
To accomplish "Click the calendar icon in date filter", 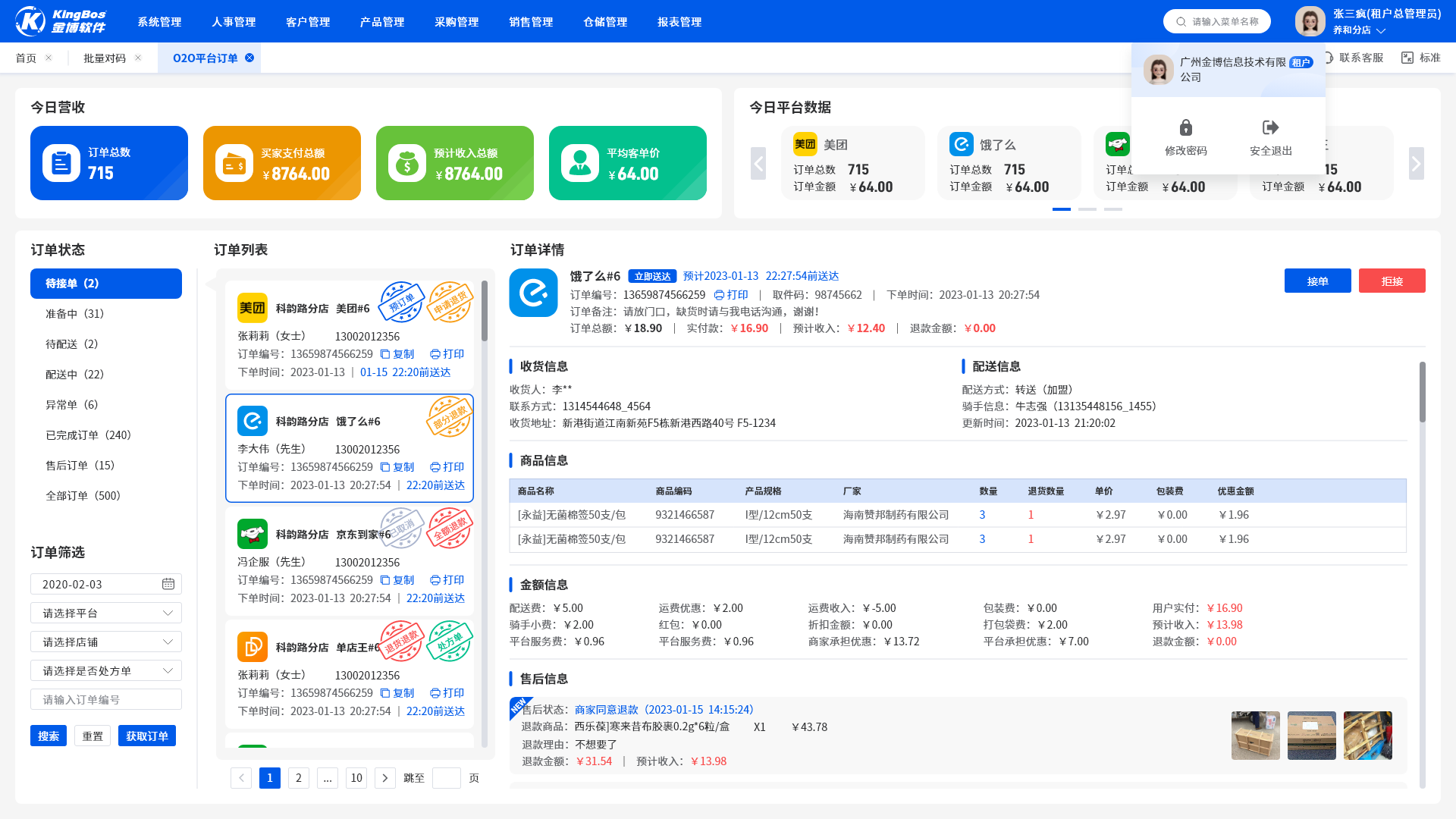I will (x=168, y=584).
